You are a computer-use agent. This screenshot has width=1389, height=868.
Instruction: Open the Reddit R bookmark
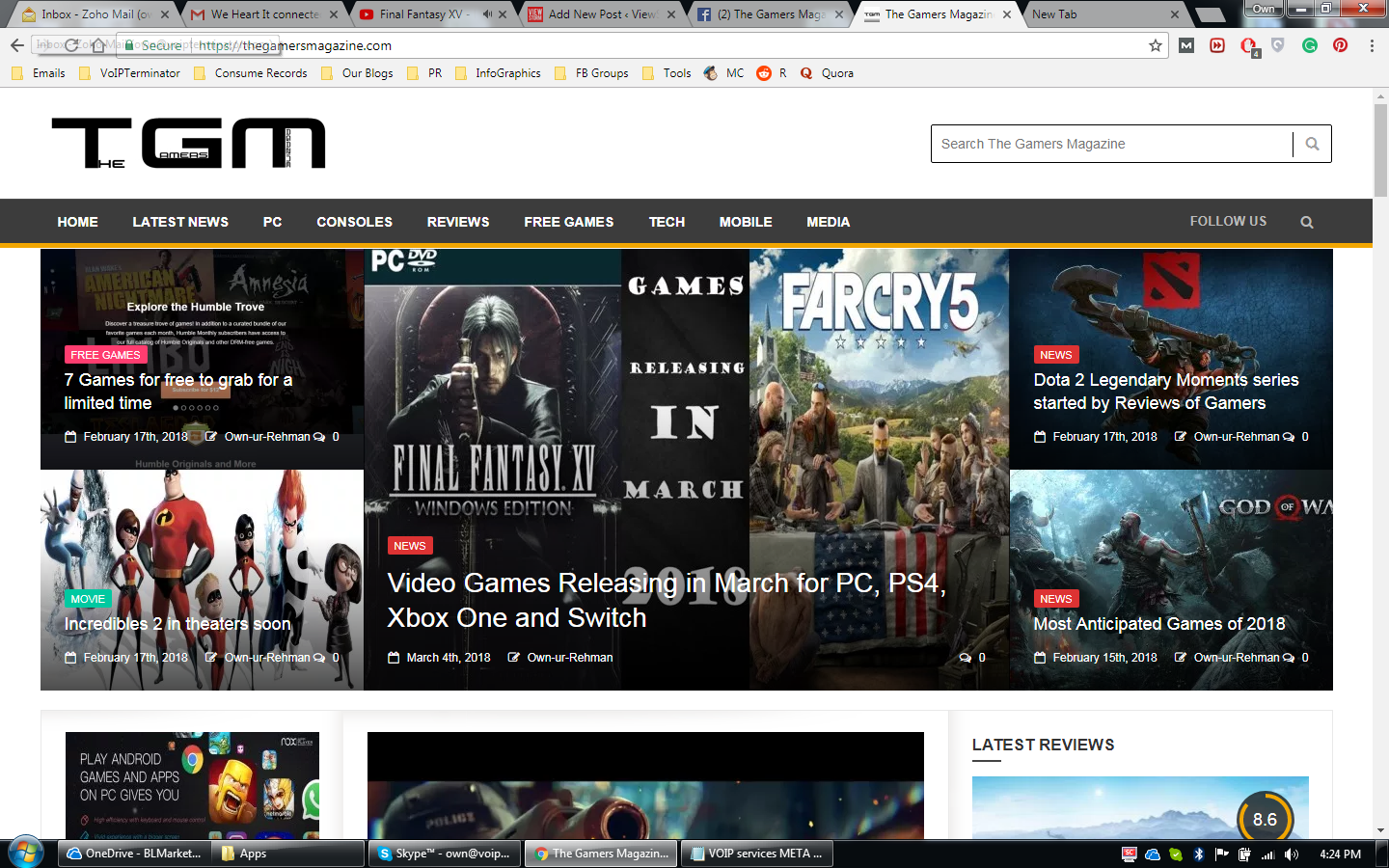(772, 73)
